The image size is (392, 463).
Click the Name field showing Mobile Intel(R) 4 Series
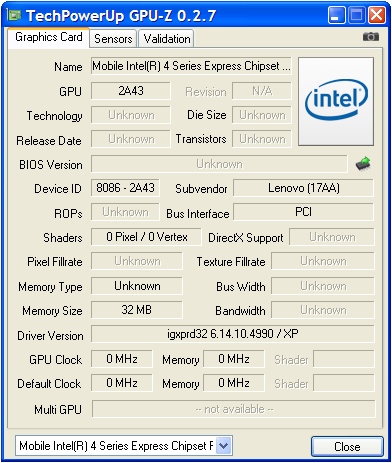point(191,66)
